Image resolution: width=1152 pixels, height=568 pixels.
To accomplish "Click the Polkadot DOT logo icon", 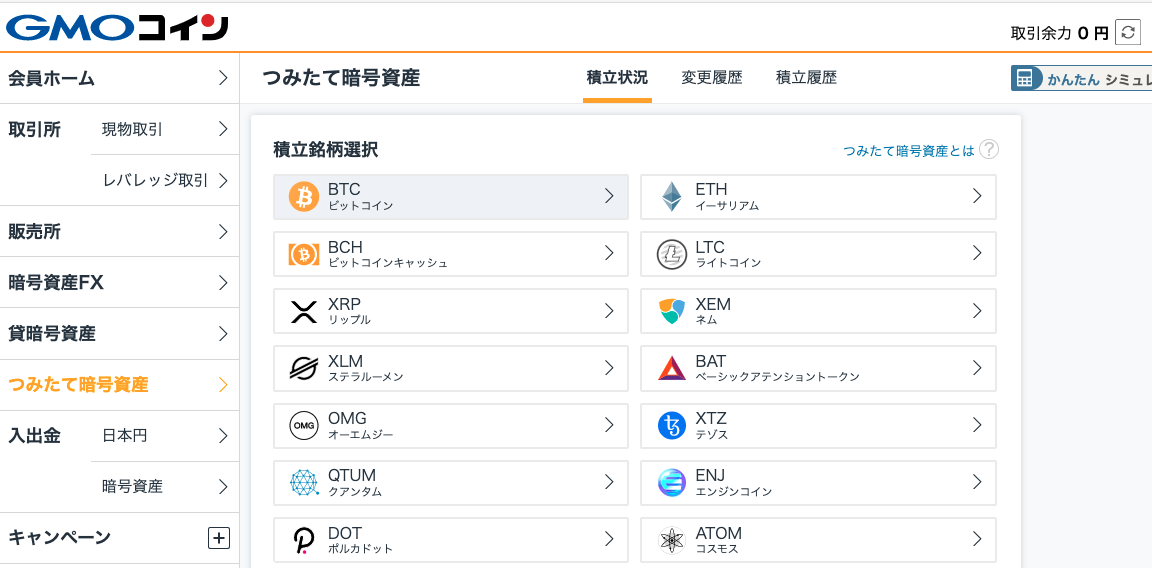I will (x=303, y=540).
